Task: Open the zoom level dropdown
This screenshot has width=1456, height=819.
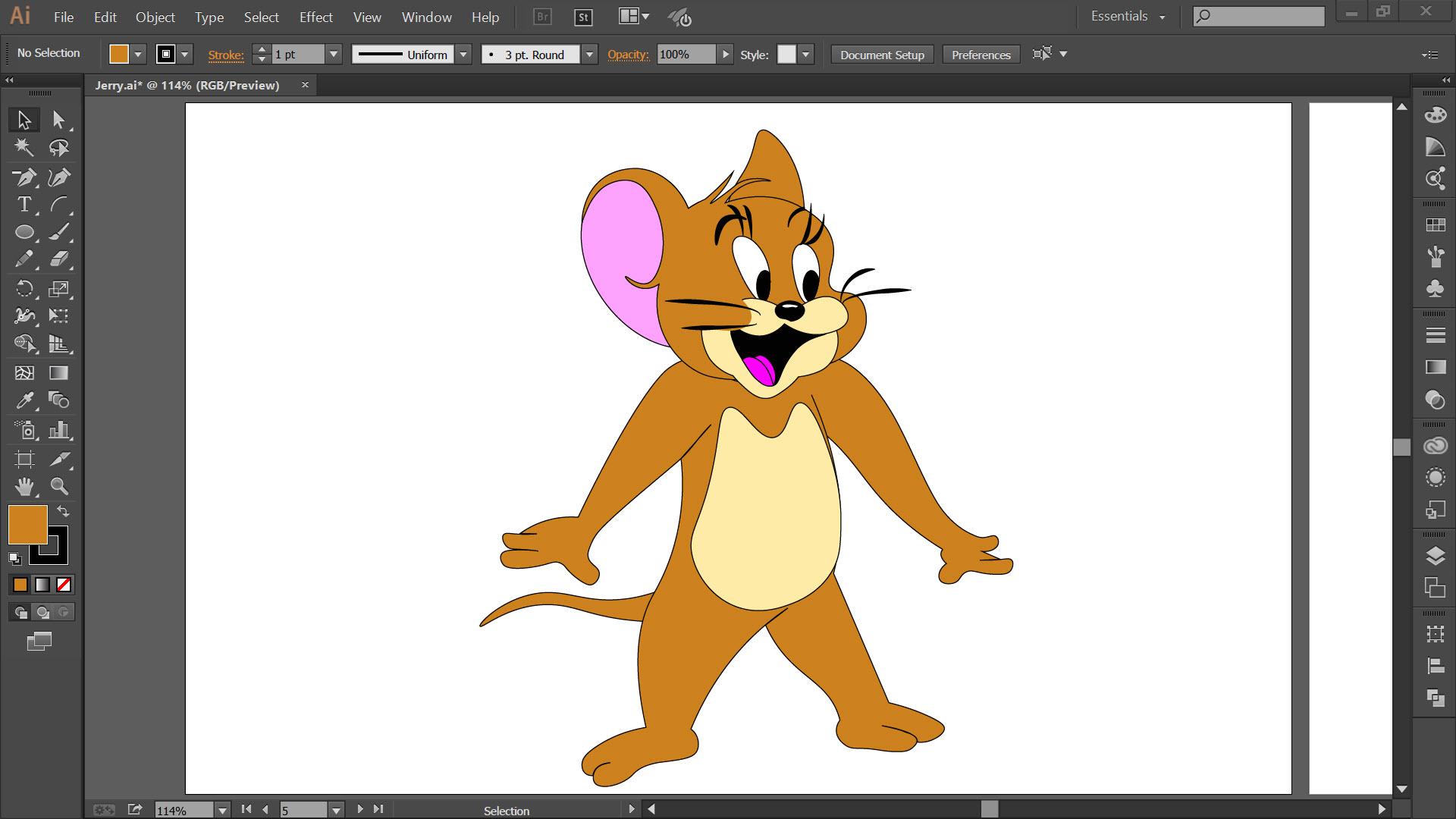Action: tap(222, 811)
